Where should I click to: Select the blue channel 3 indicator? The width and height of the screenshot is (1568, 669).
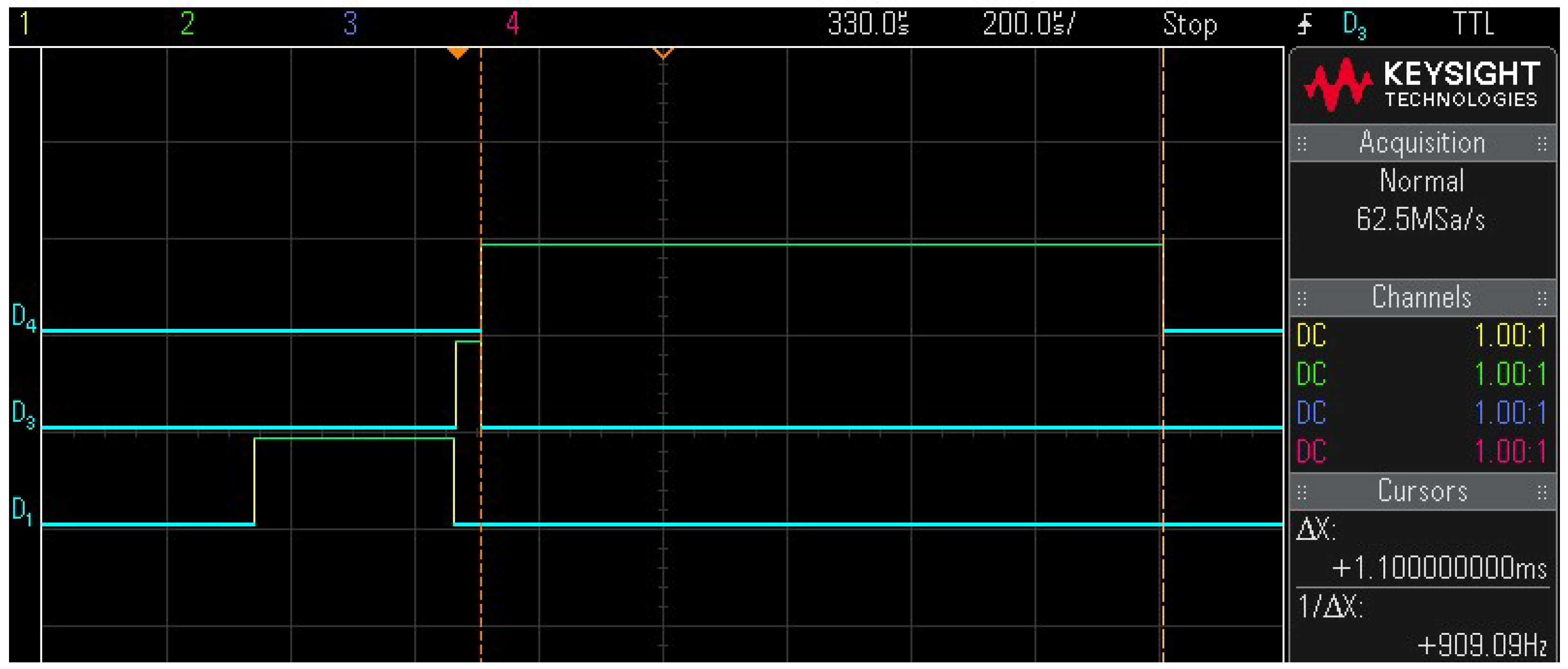[x=350, y=24]
